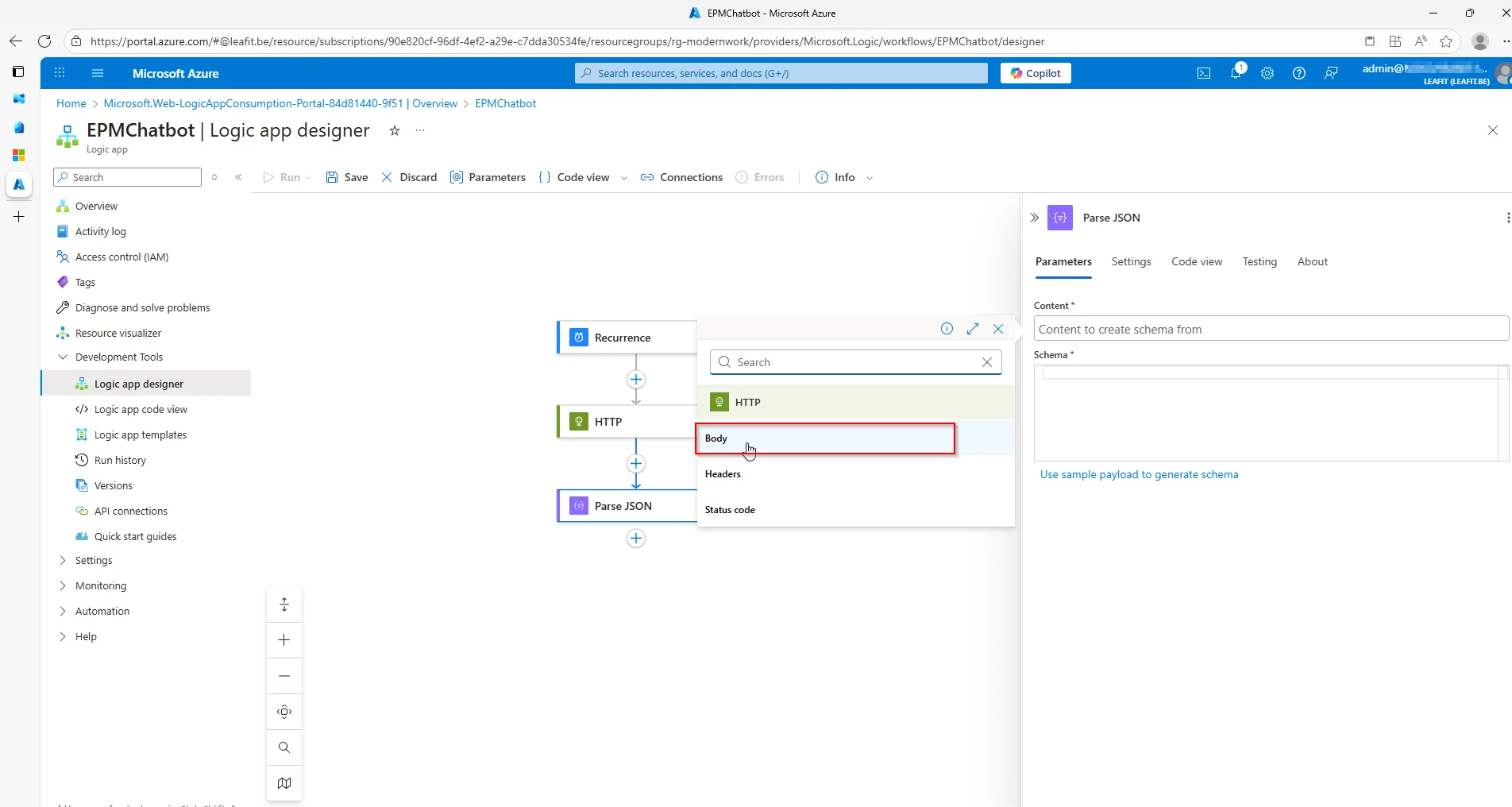Clear the dynamic content search box
Viewport: 1512px width, 807px height.
(x=987, y=362)
